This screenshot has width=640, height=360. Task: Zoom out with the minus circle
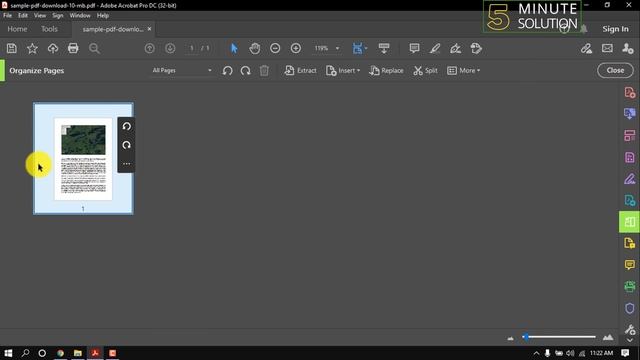[275, 49]
